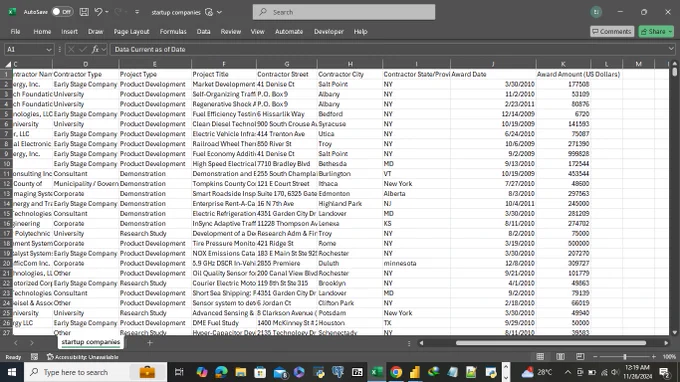This screenshot has height=382, width=680.
Task: Open the Undo history dropdown arrow
Action: 107,12
